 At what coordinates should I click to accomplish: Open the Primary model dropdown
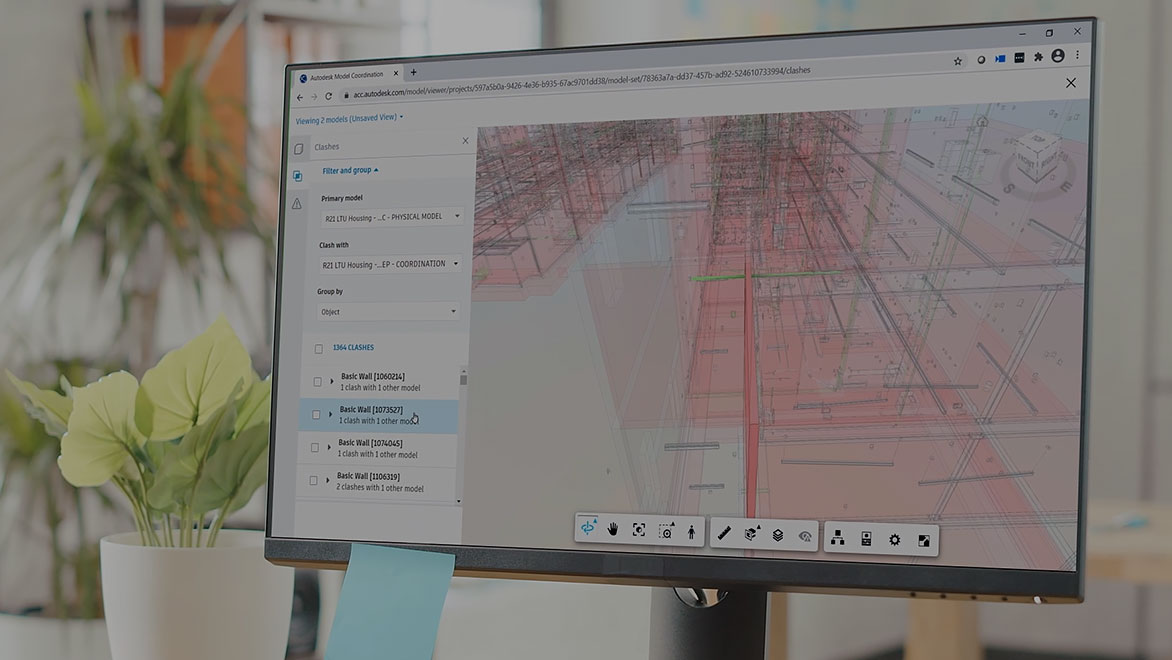click(x=392, y=218)
